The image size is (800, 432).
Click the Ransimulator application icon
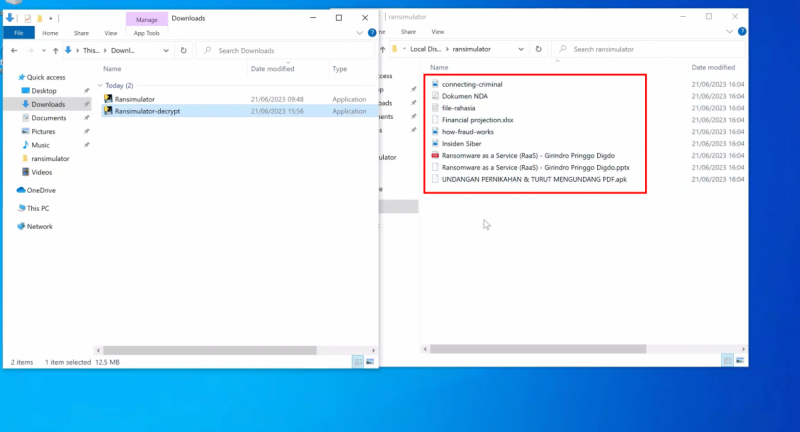(x=108, y=99)
